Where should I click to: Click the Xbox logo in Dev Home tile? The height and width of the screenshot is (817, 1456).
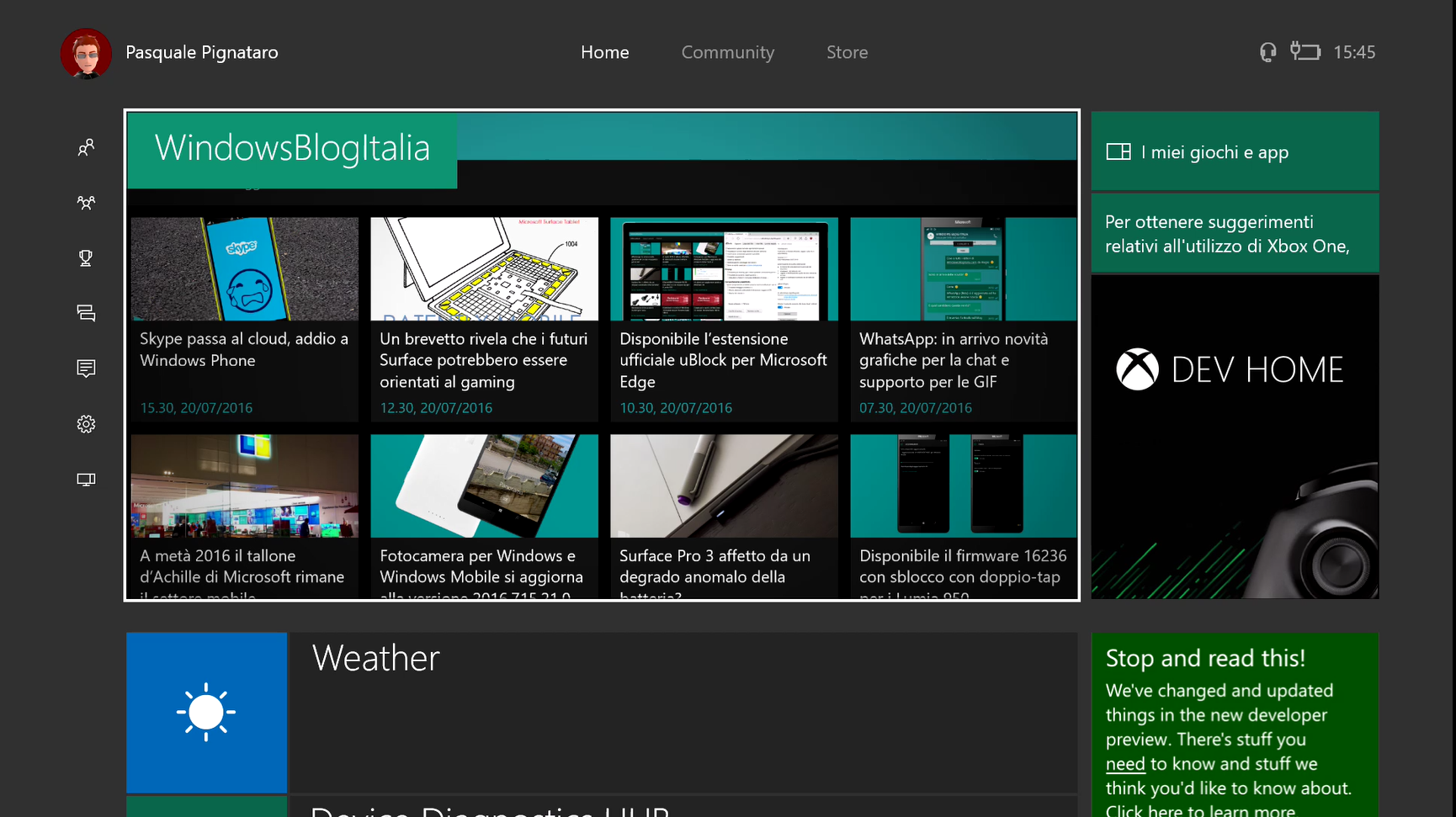[1137, 369]
